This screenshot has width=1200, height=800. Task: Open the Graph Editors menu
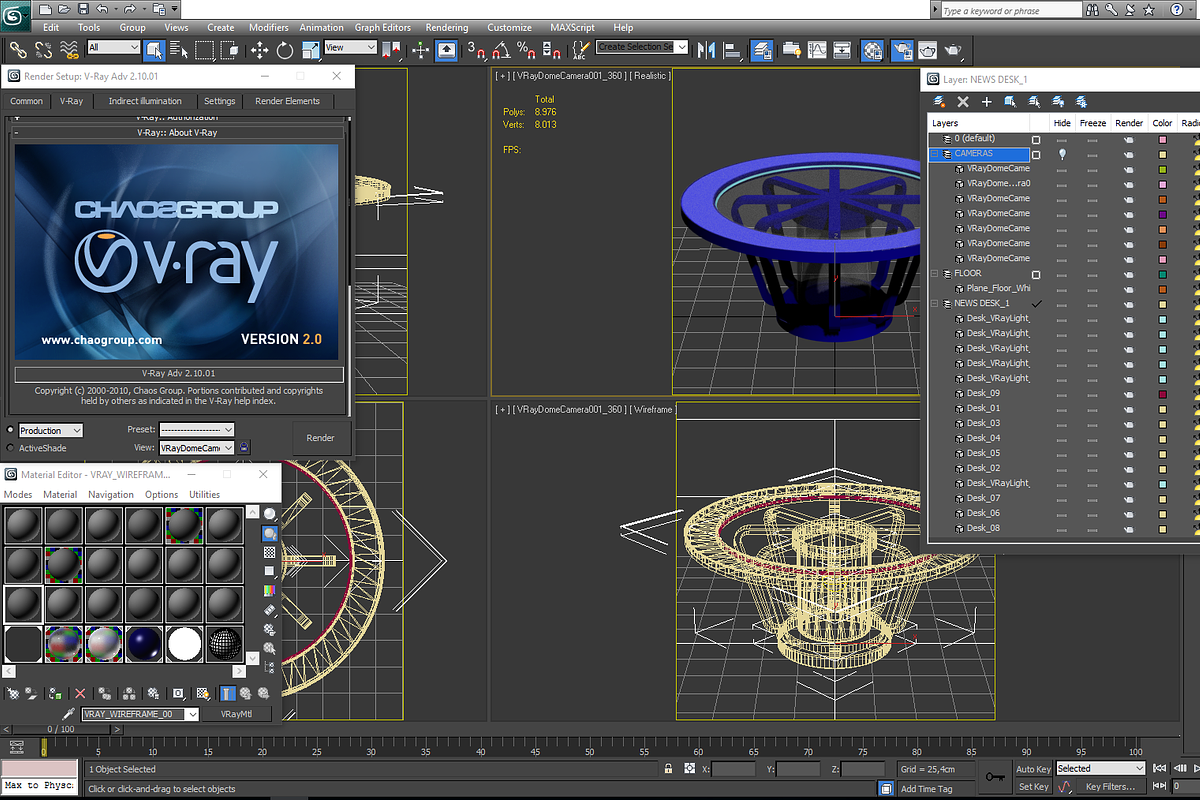(382, 28)
